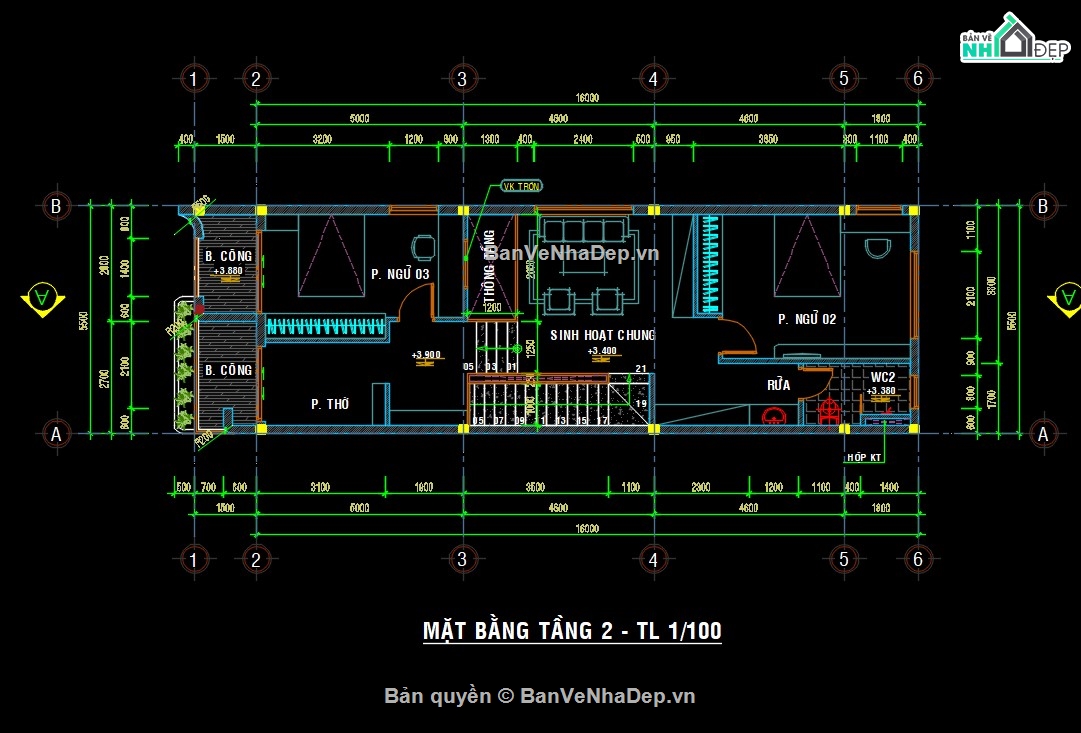Click the cyan wardrobe in P. NGỦ 02

(708, 265)
